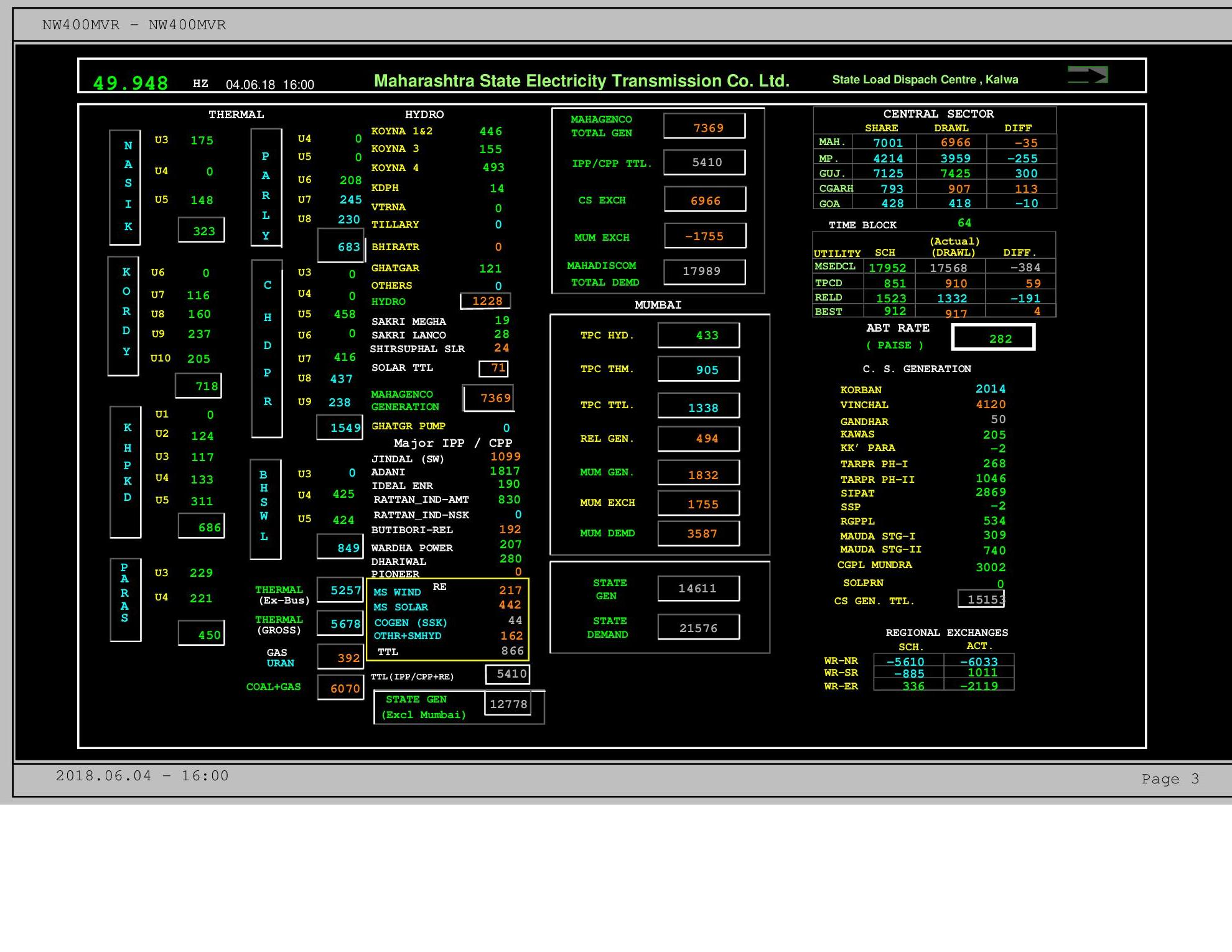The height and width of the screenshot is (952, 1232).
Task: Click the STATE GEN value 14611
Action: tap(699, 588)
